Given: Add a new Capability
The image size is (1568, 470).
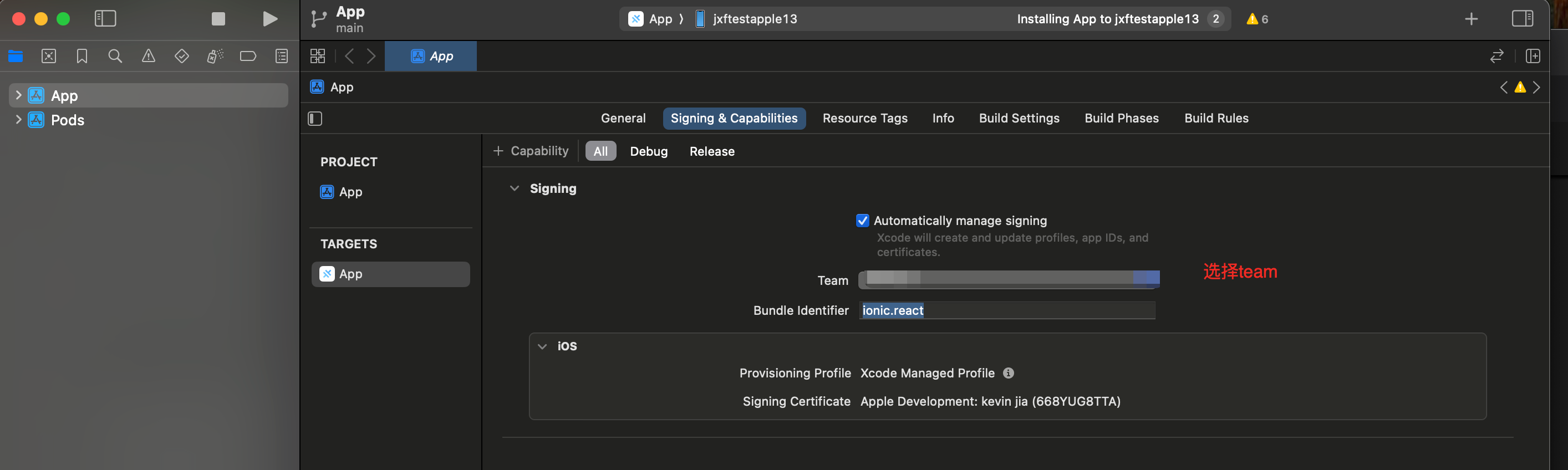Looking at the screenshot, I should pos(530,151).
